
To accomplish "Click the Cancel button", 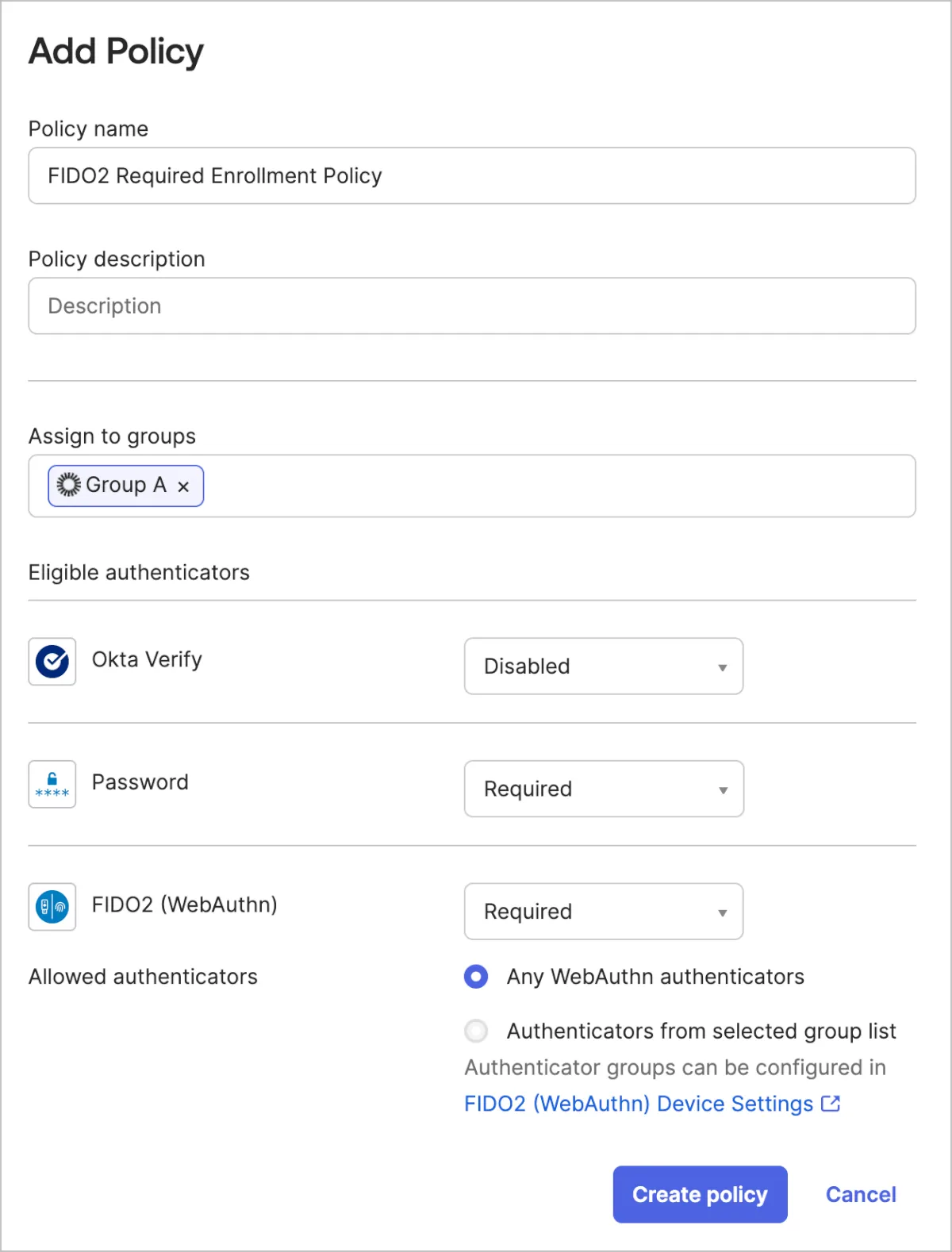I will coord(861,1194).
